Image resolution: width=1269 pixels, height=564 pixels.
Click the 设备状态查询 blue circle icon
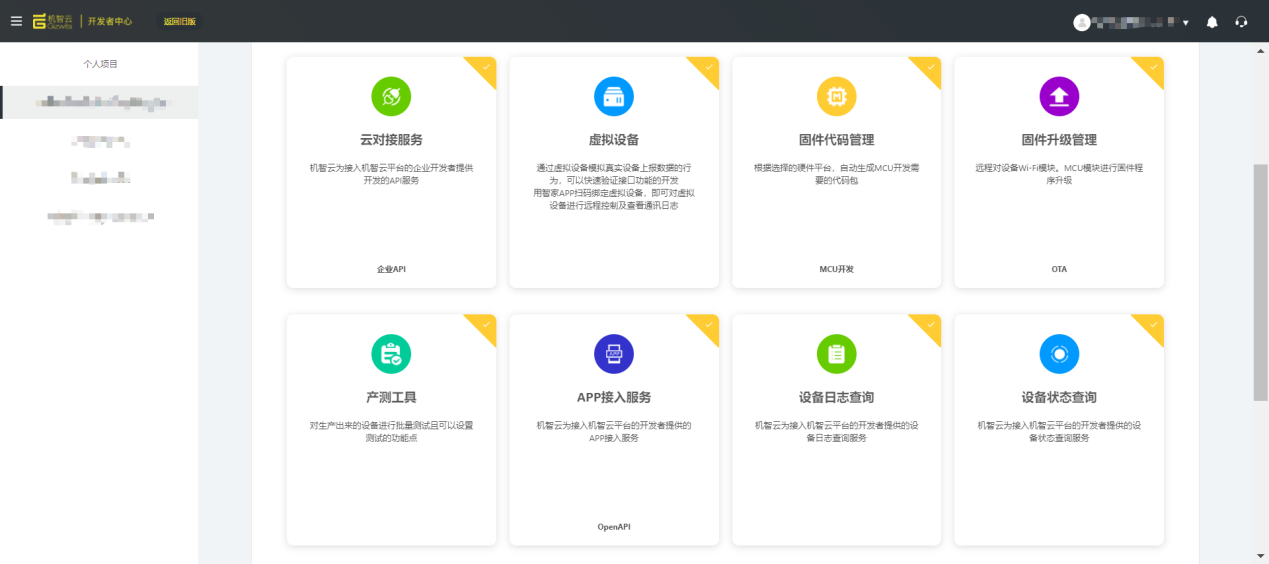tap(1059, 354)
